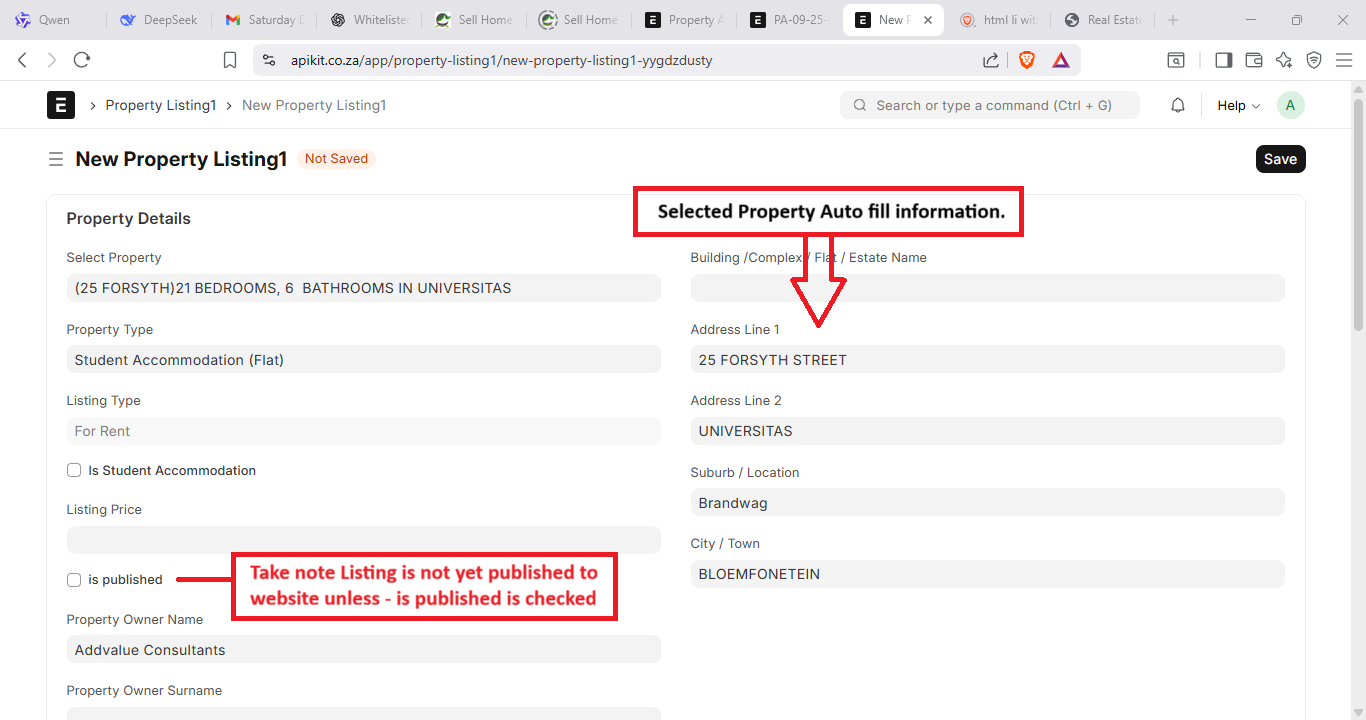Go to Property Listing1 breadcrumb link
The image size is (1366, 720).
(160, 105)
